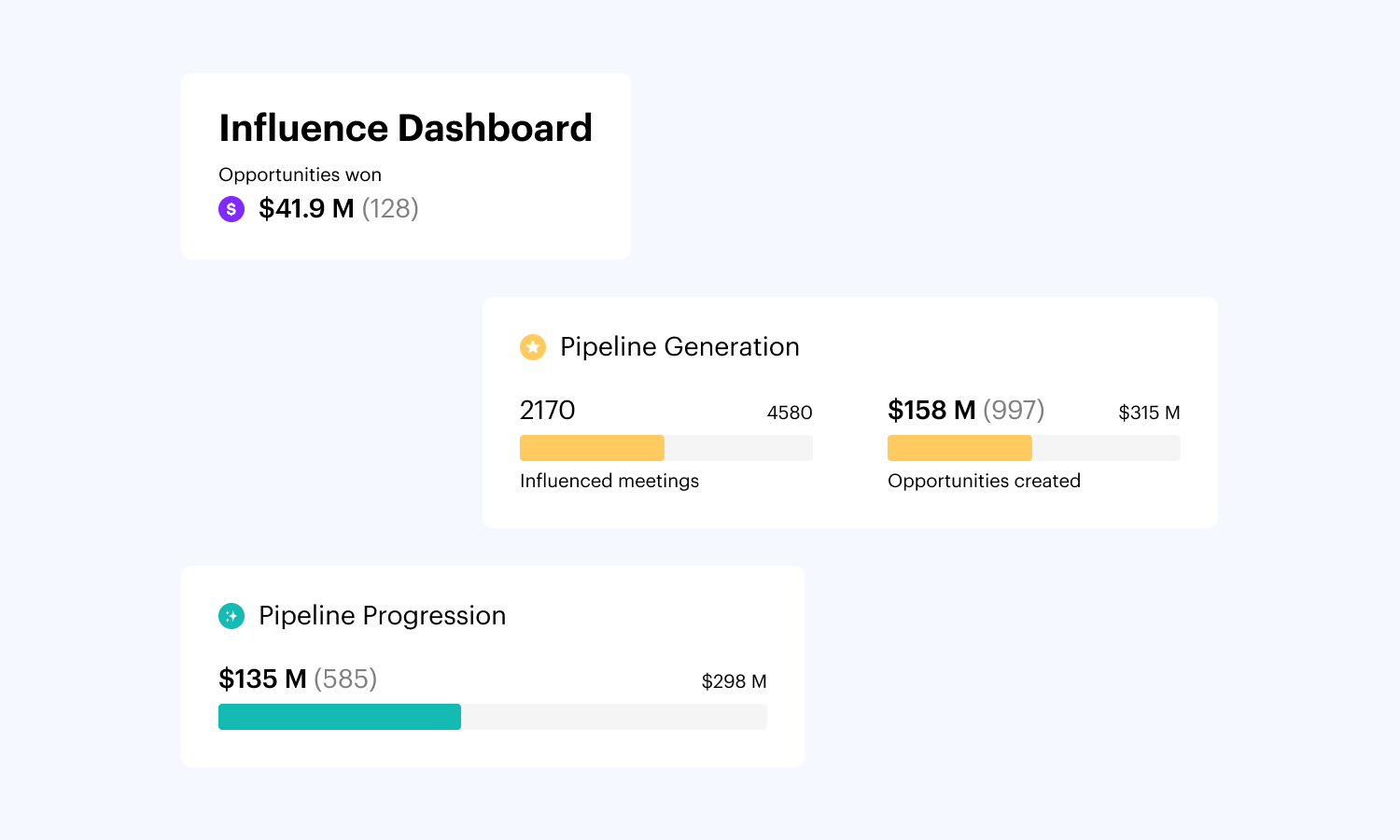
Task: Click the $41.9 M opportunities won value
Action: tap(306, 208)
